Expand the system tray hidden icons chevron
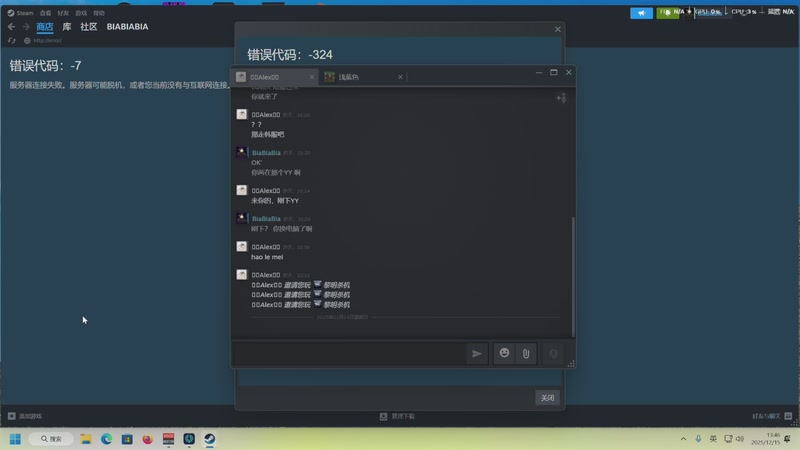The width and height of the screenshot is (800, 450). [x=683, y=439]
